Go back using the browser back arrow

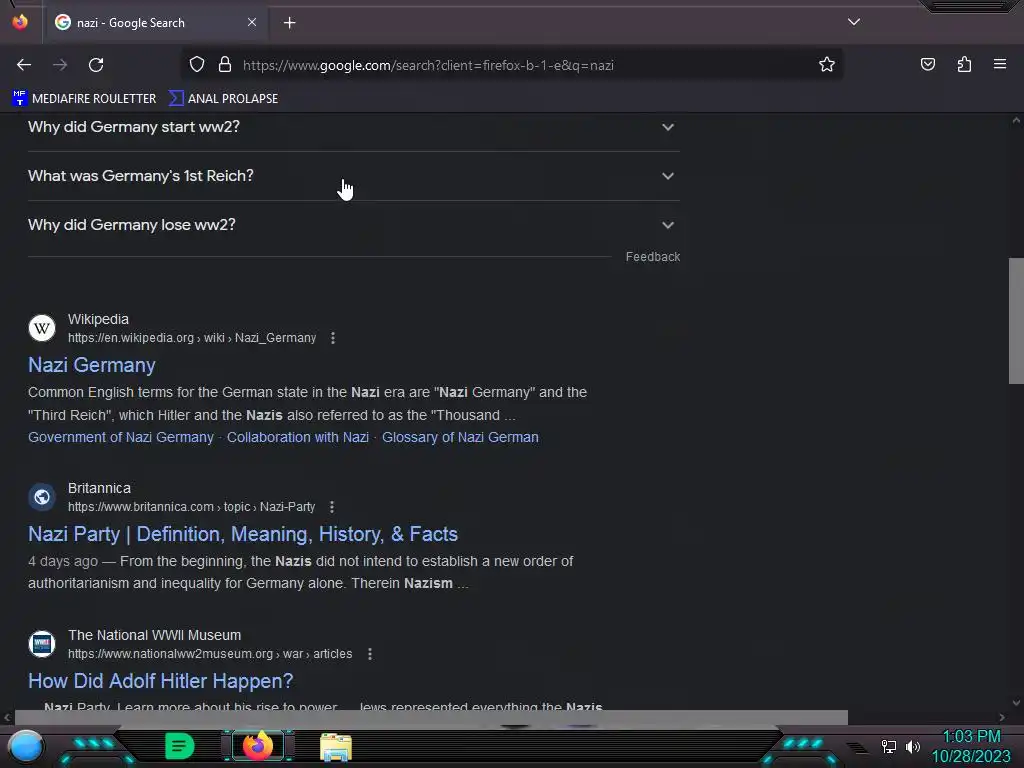pos(24,65)
